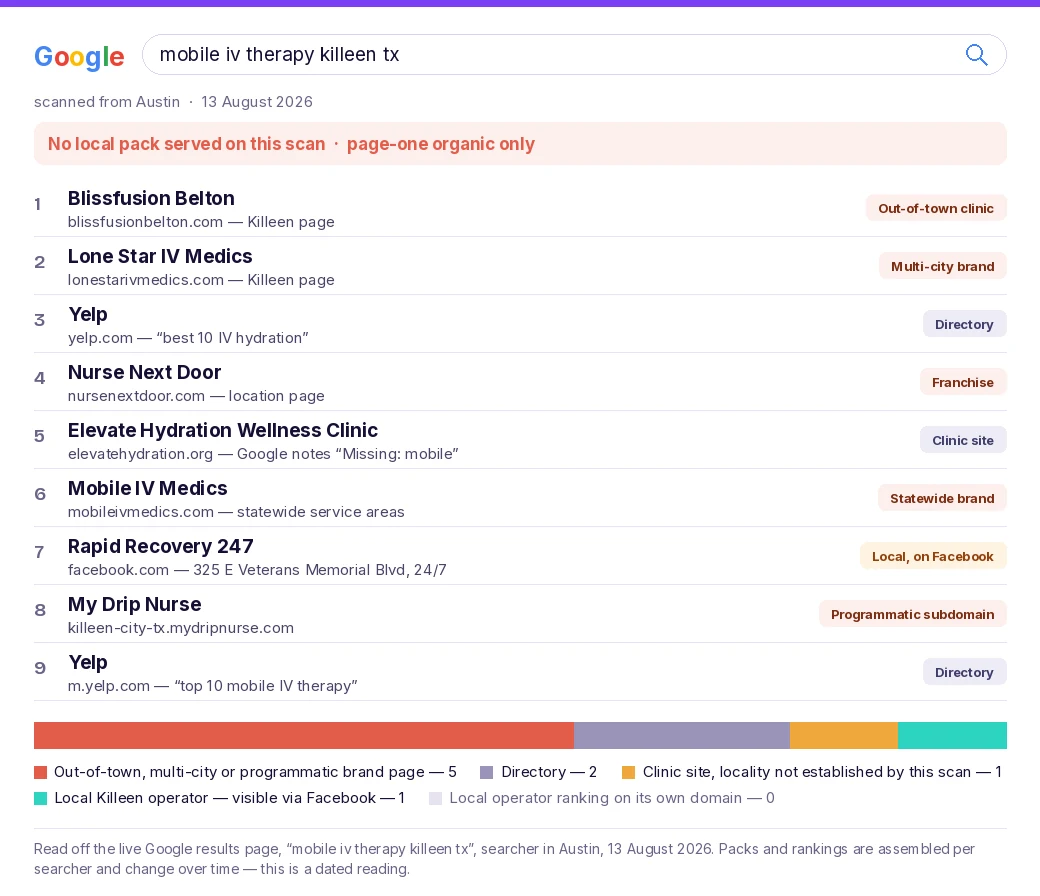Click the Clinic site tag
Image resolution: width=1040 pixels, height=896 pixels.
(x=963, y=440)
